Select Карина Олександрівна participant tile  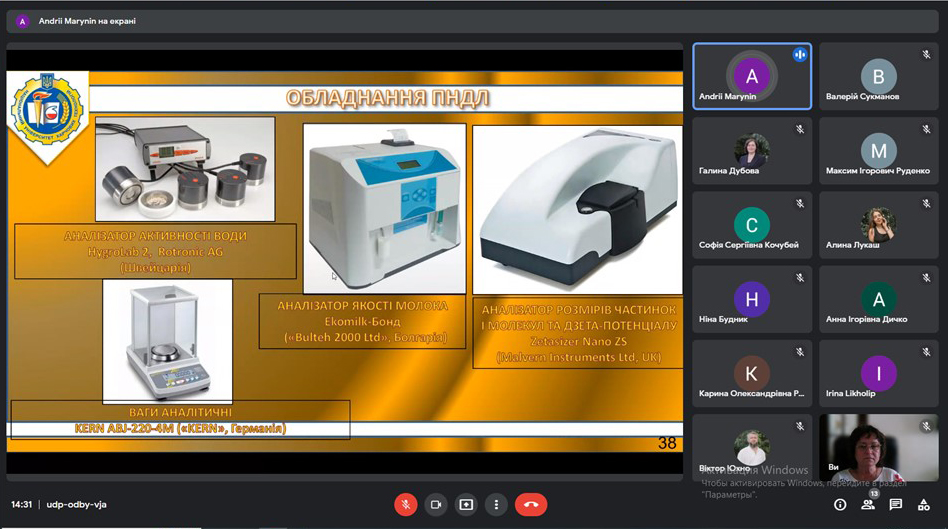click(x=752, y=374)
